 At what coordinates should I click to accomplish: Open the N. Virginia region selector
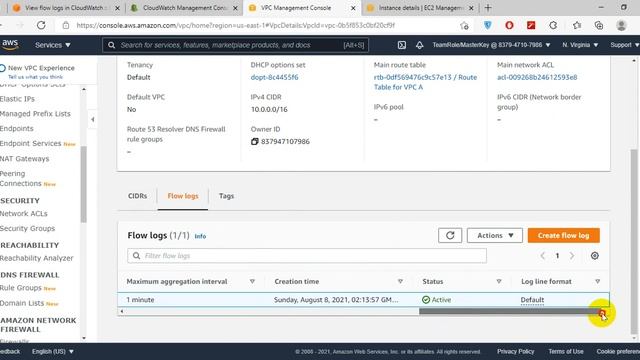coord(580,45)
